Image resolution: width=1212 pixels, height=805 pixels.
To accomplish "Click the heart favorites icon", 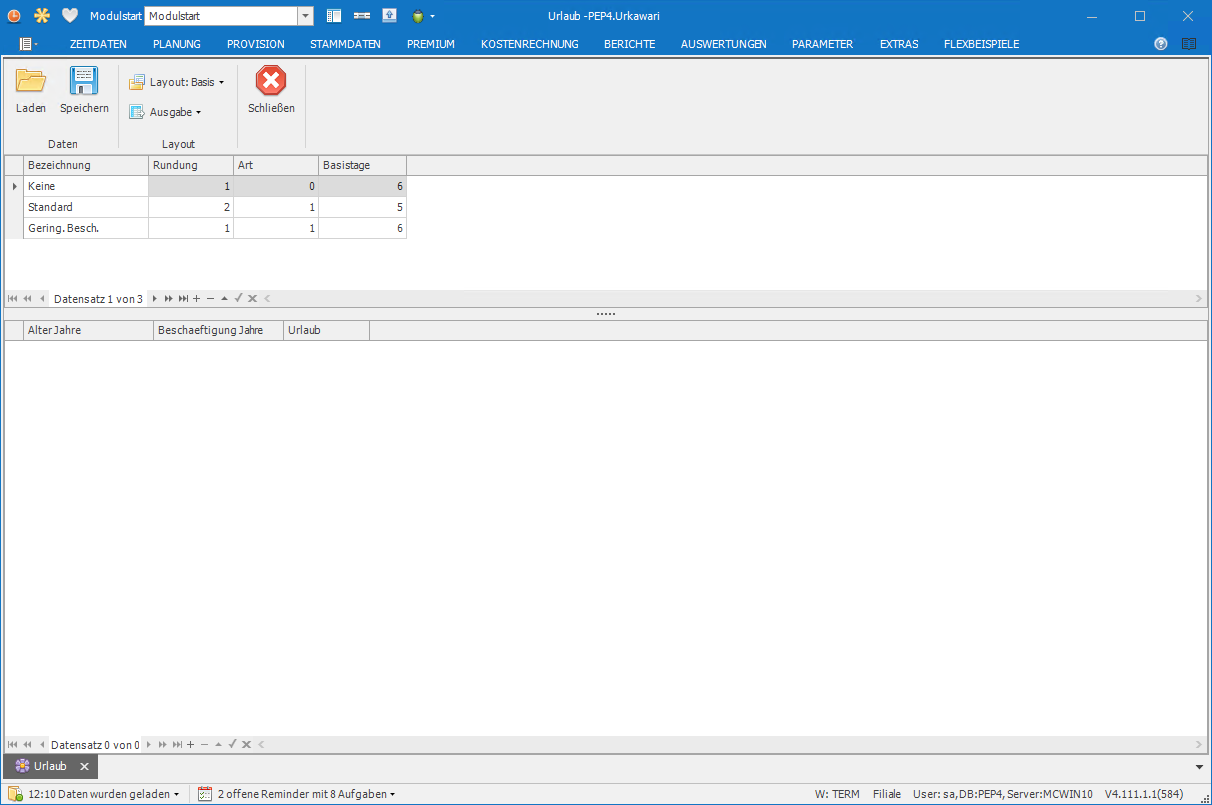I will (x=70, y=16).
